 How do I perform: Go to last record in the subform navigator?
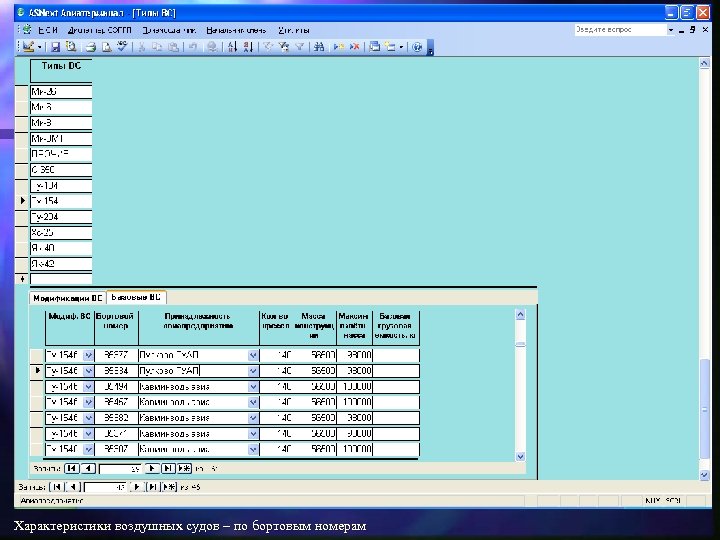pyautogui.click(x=168, y=468)
